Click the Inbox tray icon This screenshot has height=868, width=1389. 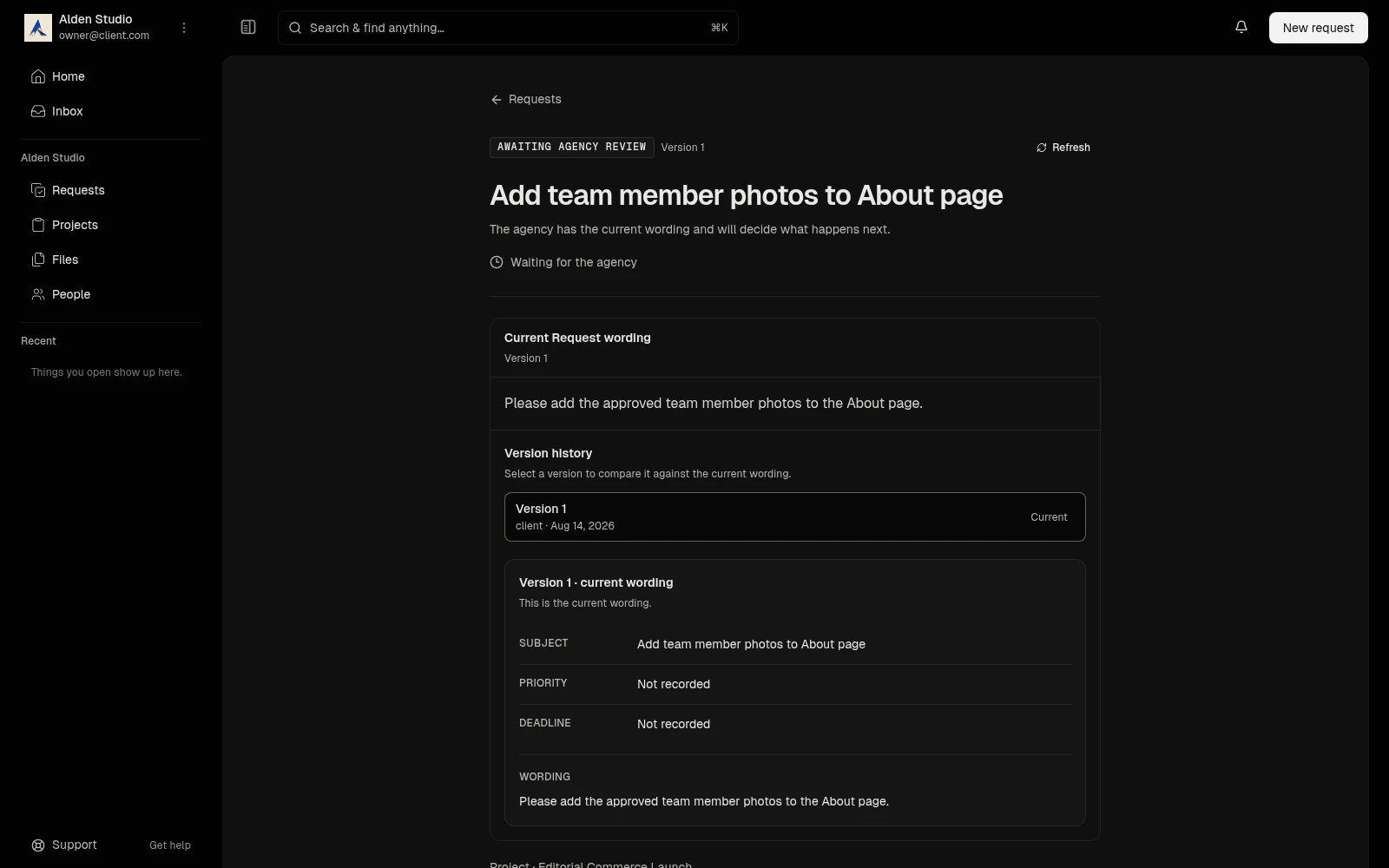38,111
